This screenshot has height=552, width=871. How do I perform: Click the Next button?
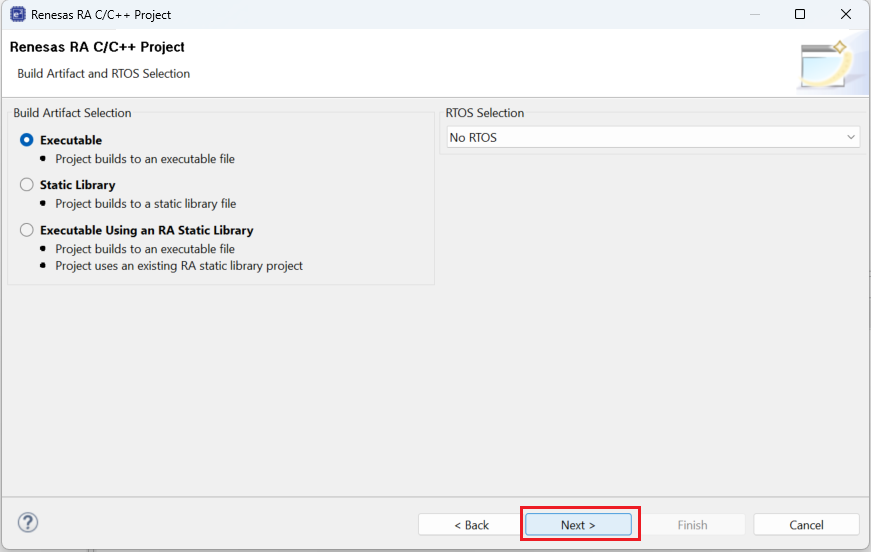click(578, 525)
